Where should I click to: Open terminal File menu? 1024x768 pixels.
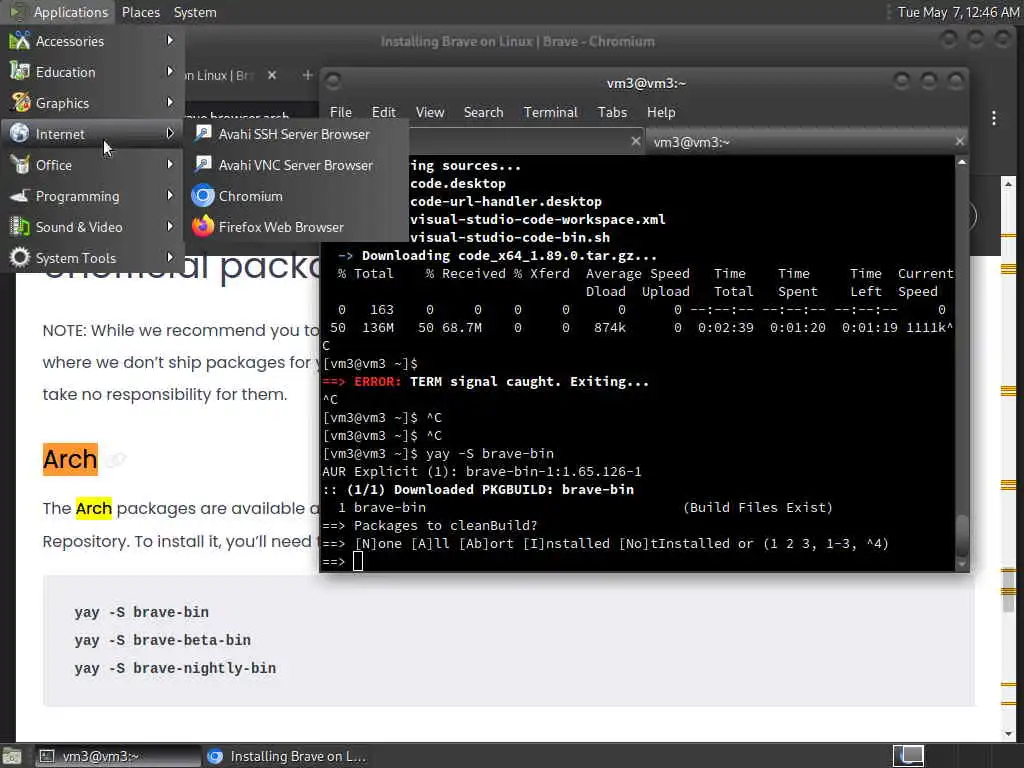tap(340, 112)
